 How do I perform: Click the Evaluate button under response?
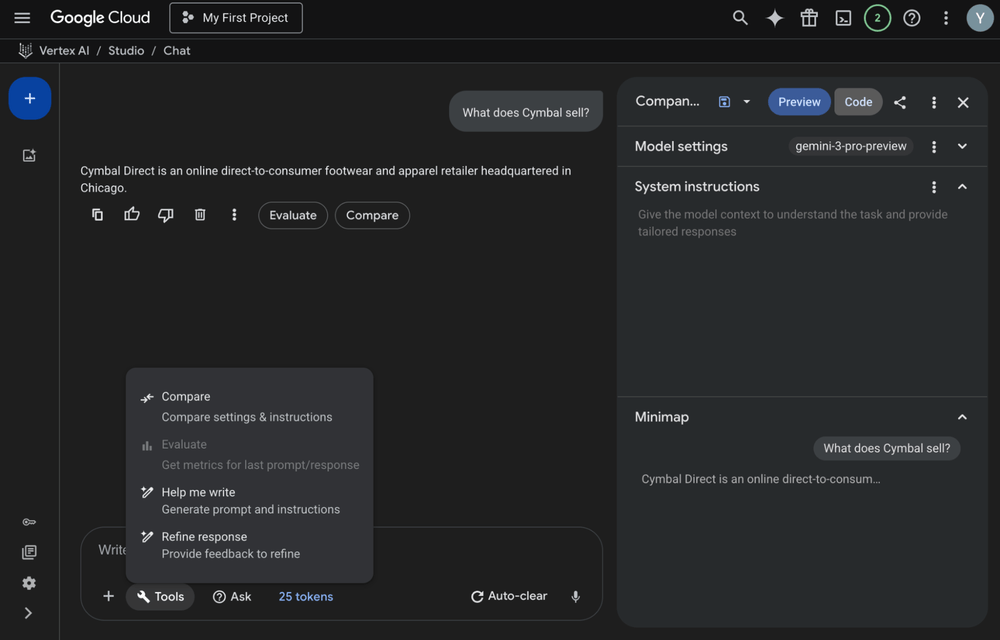coord(292,215)
